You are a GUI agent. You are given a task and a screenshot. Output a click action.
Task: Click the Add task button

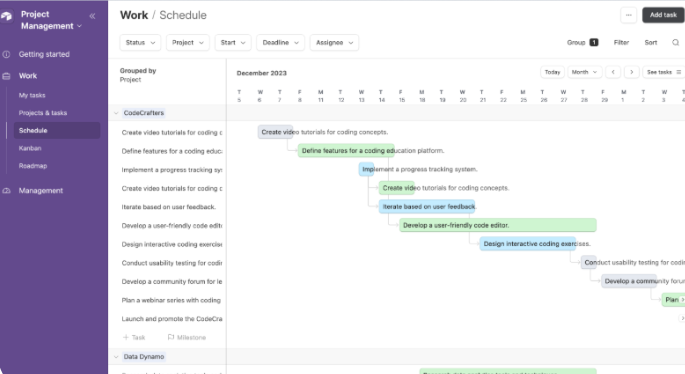pos(663,15)
